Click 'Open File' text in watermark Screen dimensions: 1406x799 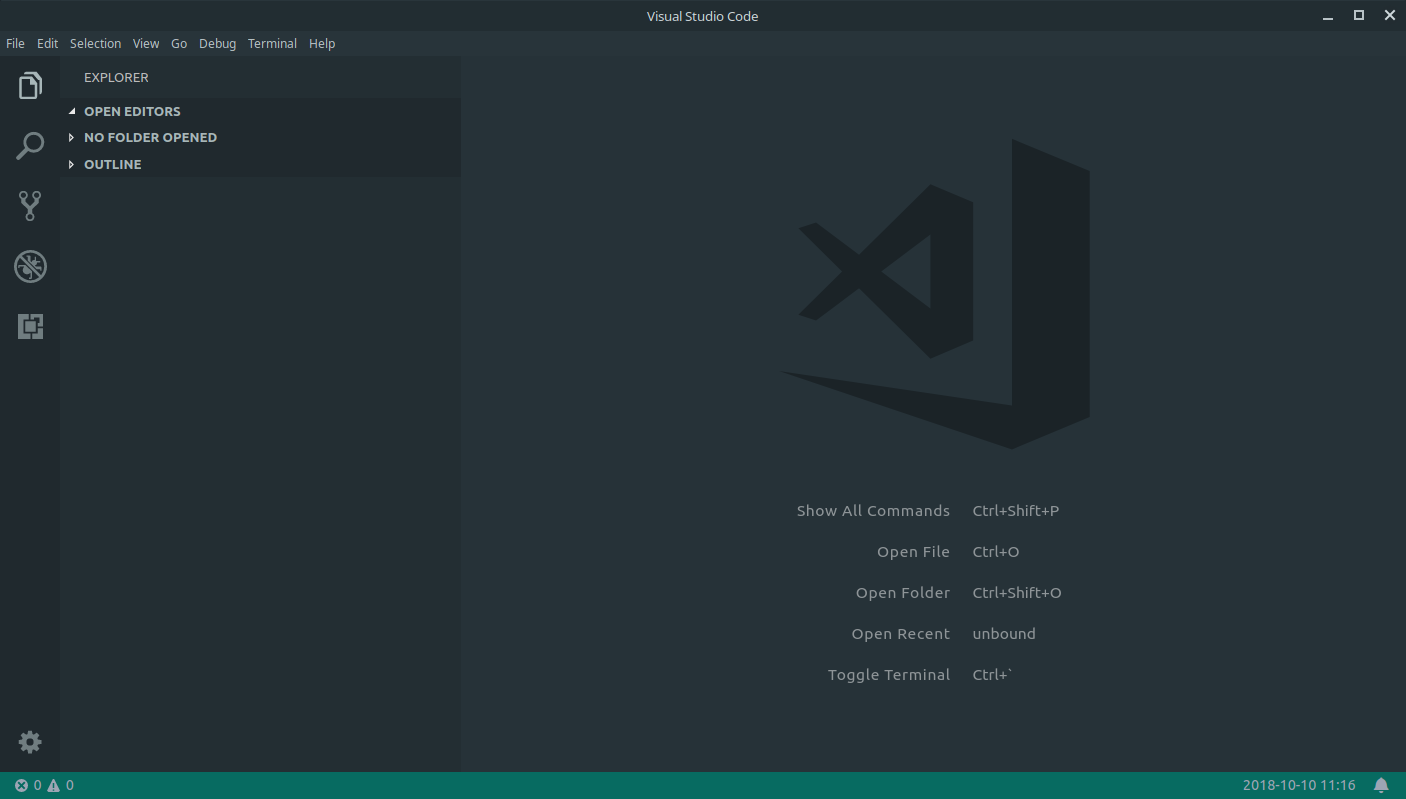[x=913, y=552]
